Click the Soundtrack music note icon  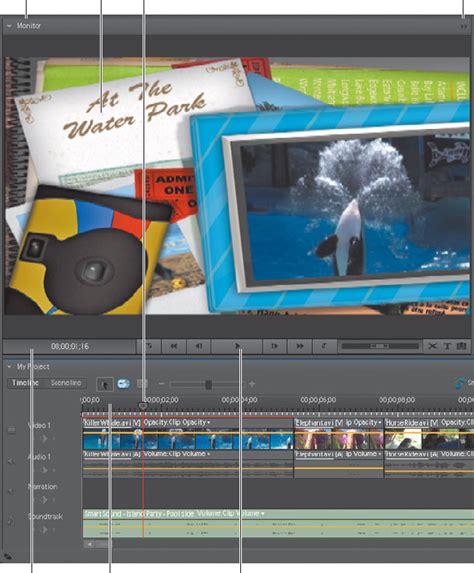[x=11, y=521]
